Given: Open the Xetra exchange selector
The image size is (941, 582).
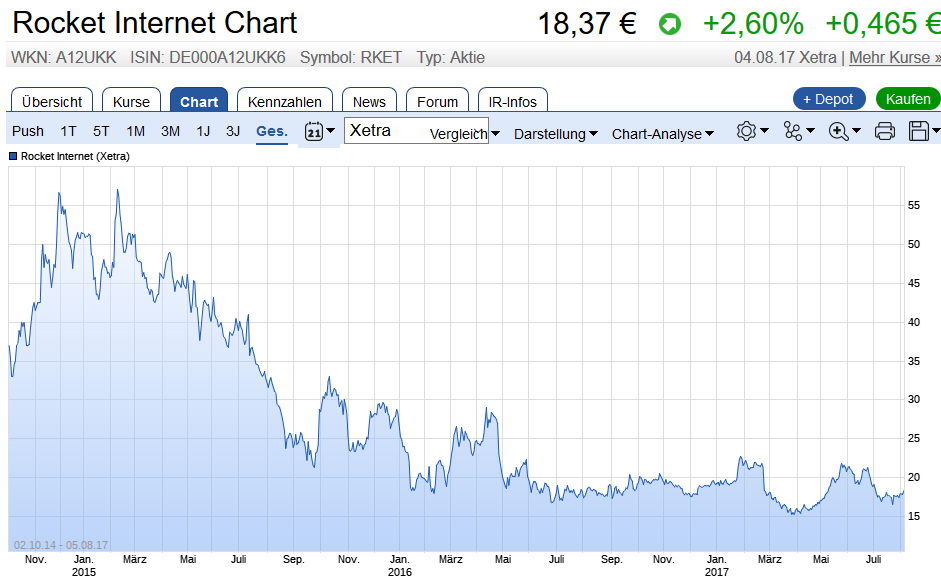Looking at the screenshot, I should [x=416, y=131].
